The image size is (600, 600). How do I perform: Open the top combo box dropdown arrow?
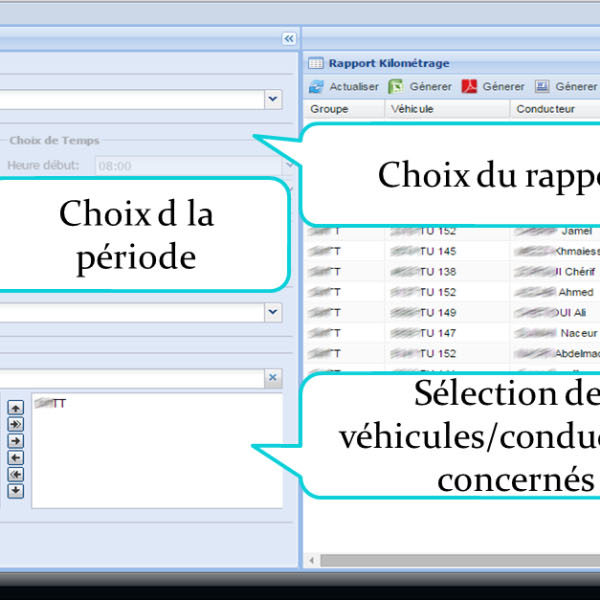point(273,99)
